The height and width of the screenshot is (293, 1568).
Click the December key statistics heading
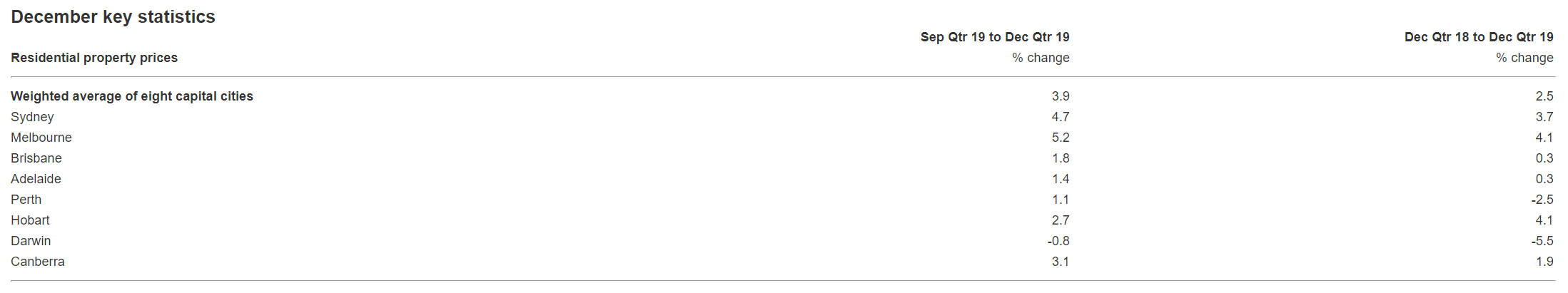coord(113,17)
